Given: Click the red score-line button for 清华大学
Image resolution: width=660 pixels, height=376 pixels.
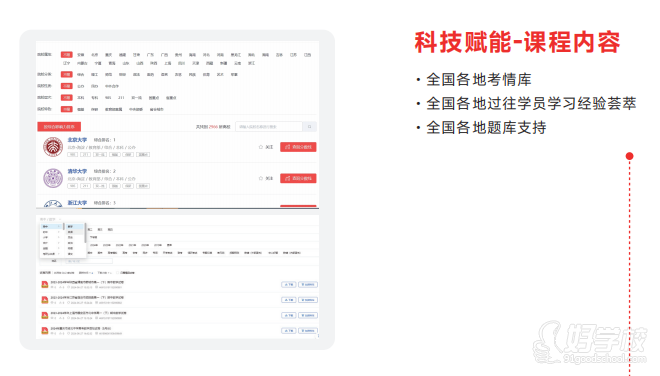Looking at the screenshot, I should pos(298,179).
